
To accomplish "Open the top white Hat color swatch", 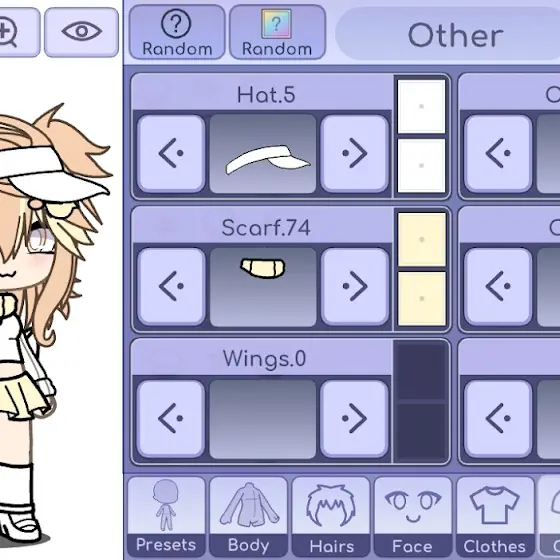I will [421, 106].
